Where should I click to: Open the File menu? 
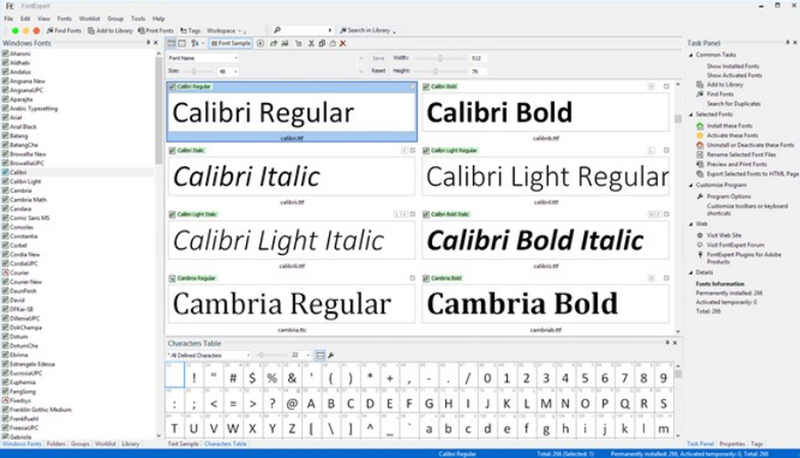coord(9,18)
